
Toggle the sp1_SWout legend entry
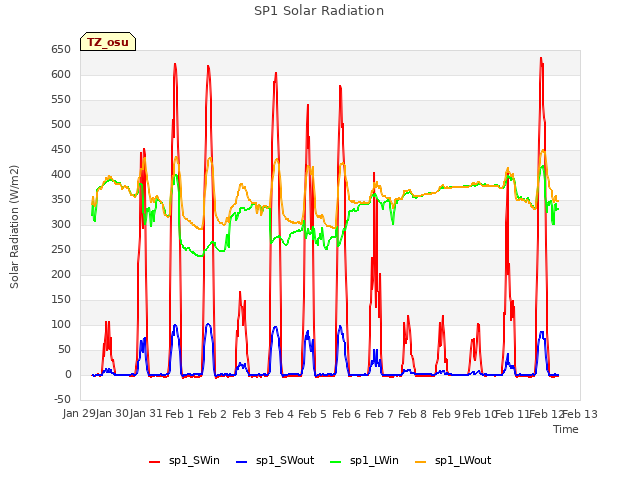coord(276,460)
